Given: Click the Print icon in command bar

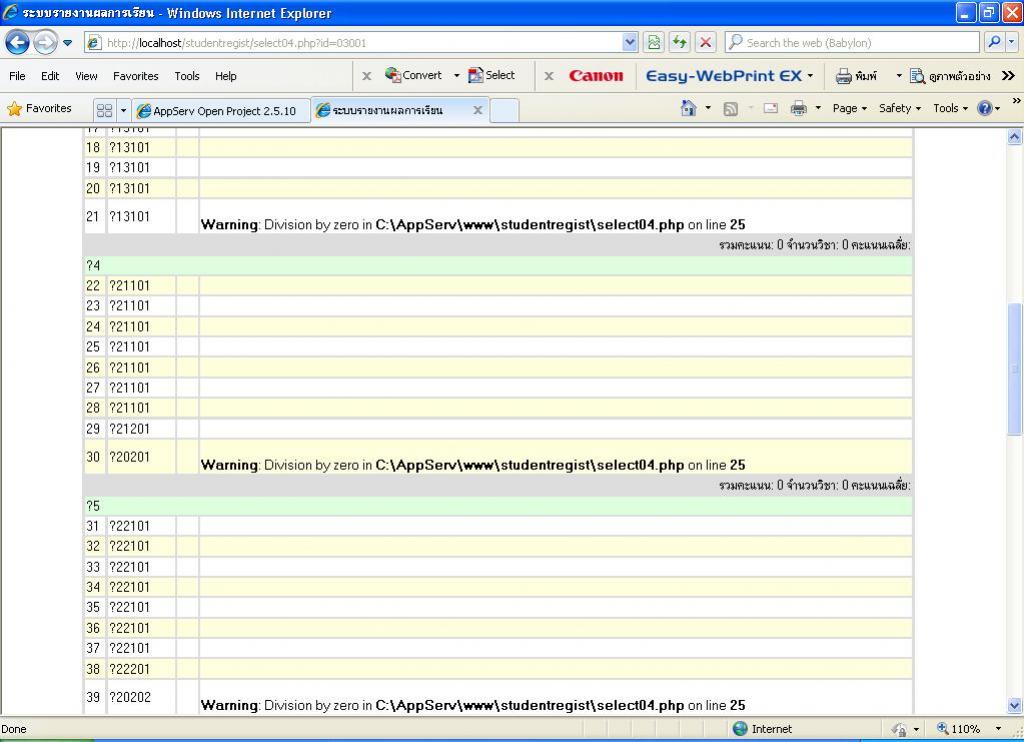Looking at the screenshot, I should [798, 108].
